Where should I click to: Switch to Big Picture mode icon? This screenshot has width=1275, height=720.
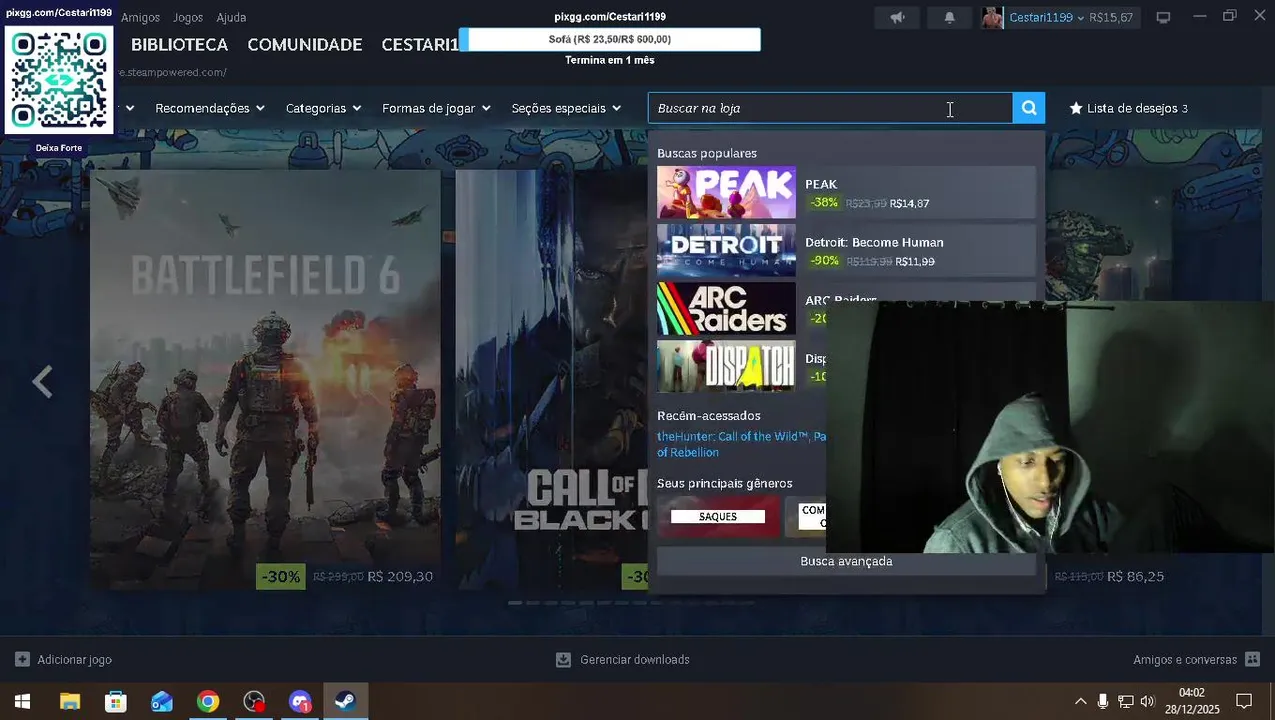pyautogui.click(x=1163, y=17)
